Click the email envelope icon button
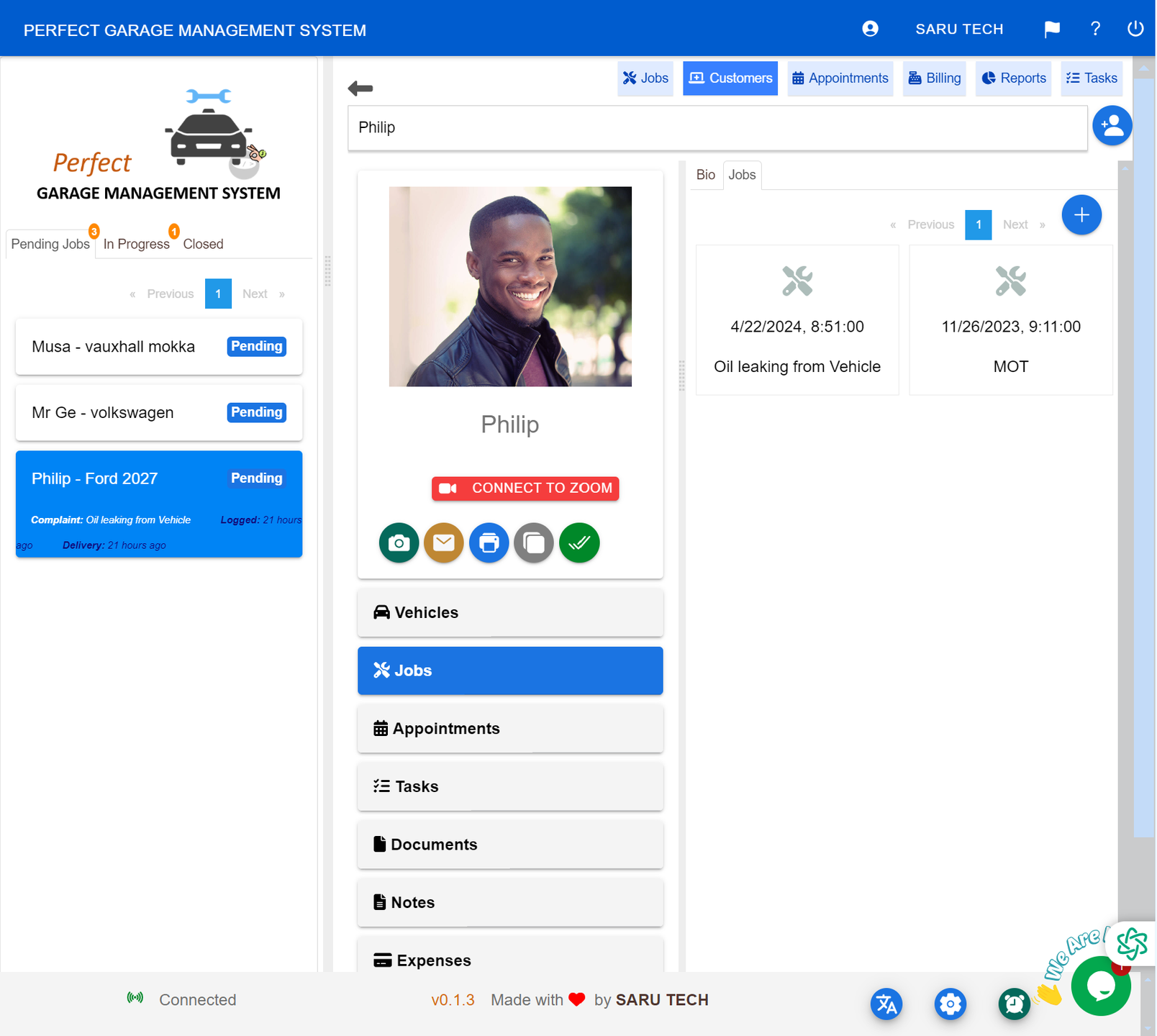Image resolution: width=1157 pixels, height=1036 pixels. (x=444, y=542)
